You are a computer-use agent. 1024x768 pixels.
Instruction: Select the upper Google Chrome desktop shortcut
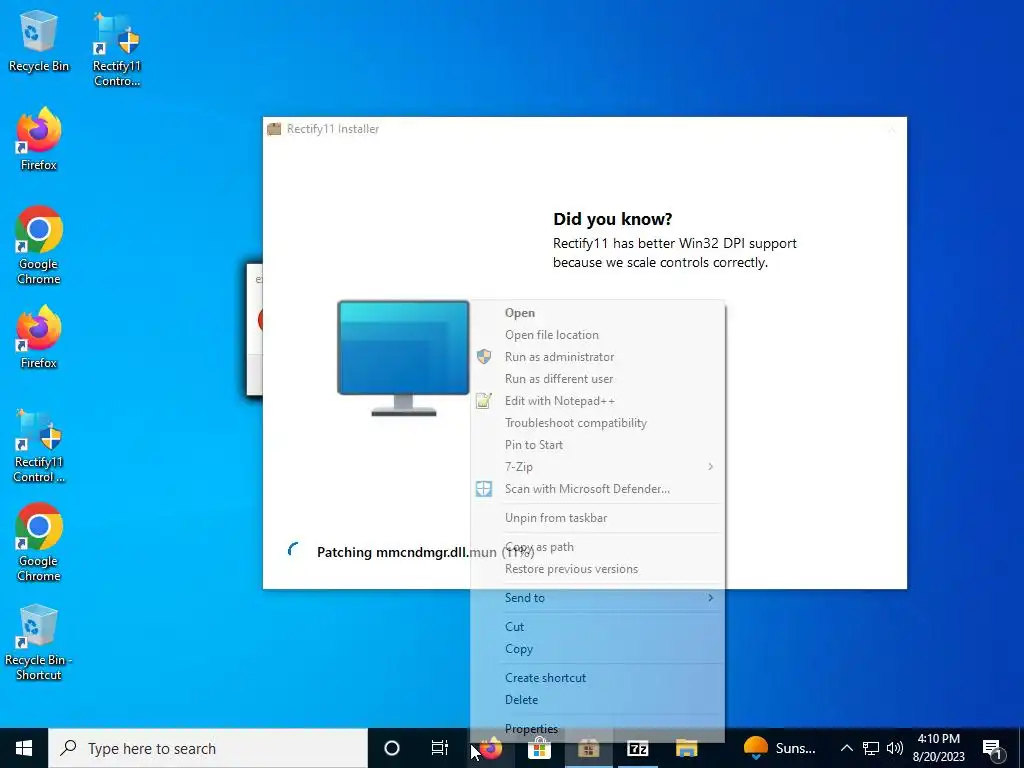pyautogui.click(x=39, y=246)
